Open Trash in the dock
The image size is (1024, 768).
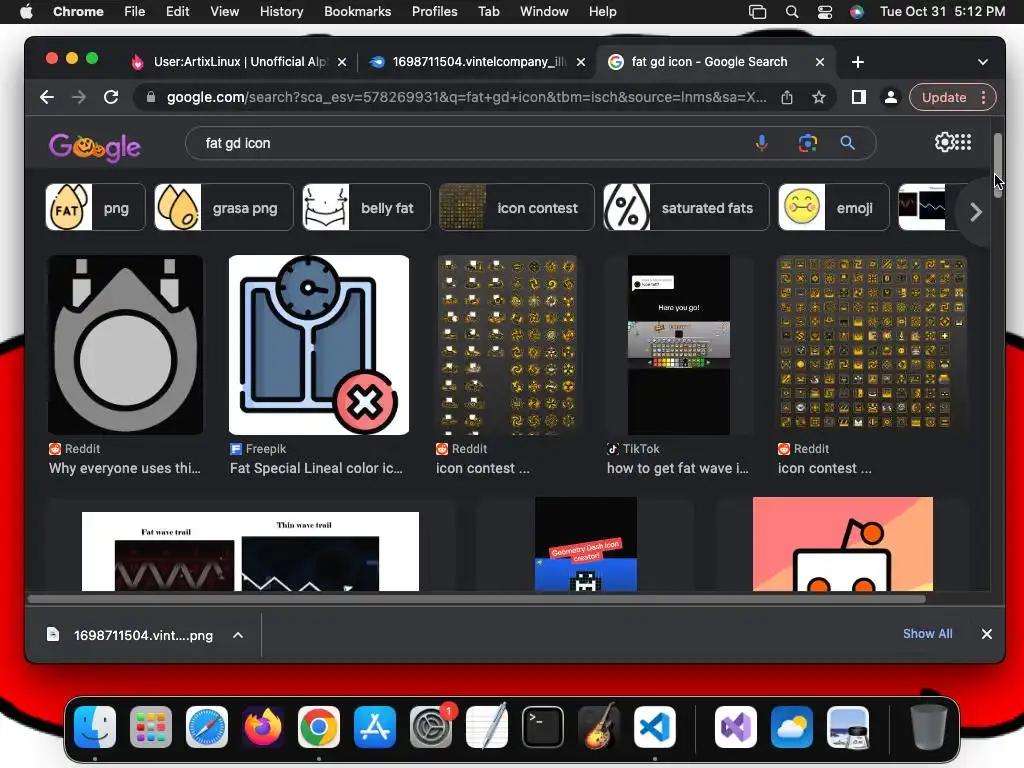click(x=928, y=727)
